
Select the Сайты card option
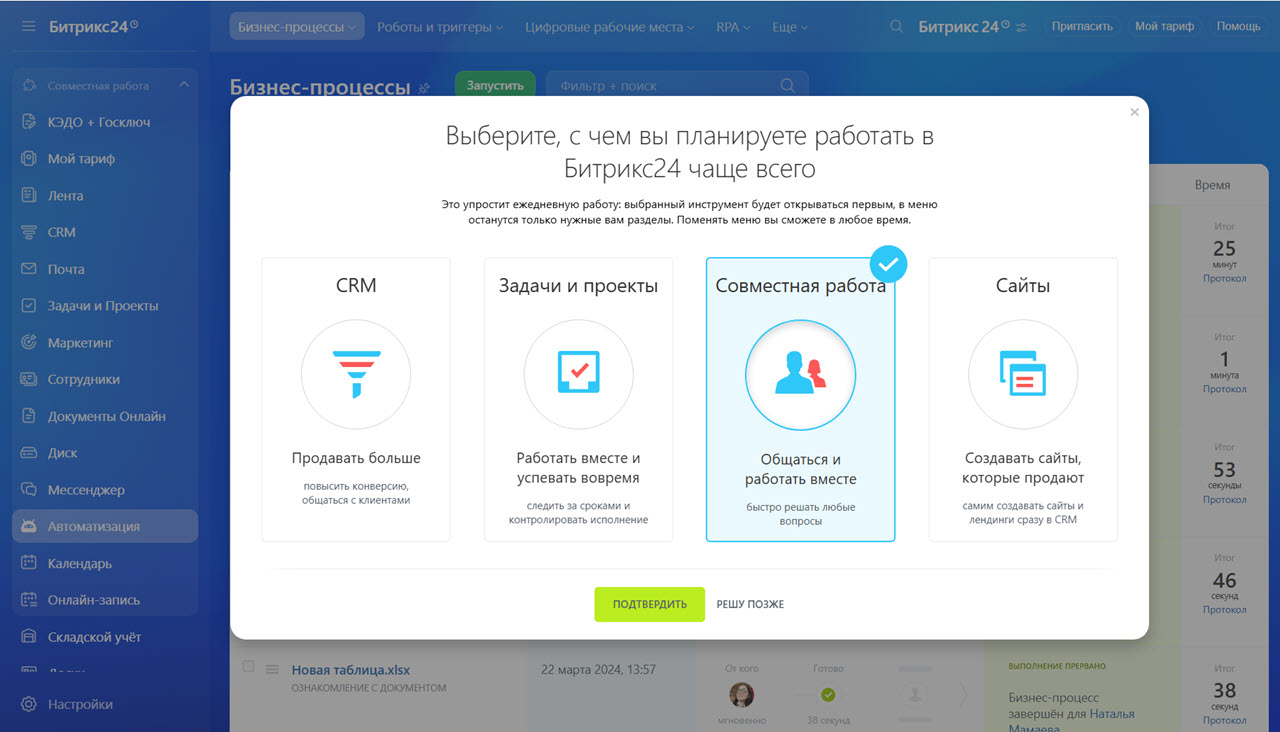pos(1023,400)
